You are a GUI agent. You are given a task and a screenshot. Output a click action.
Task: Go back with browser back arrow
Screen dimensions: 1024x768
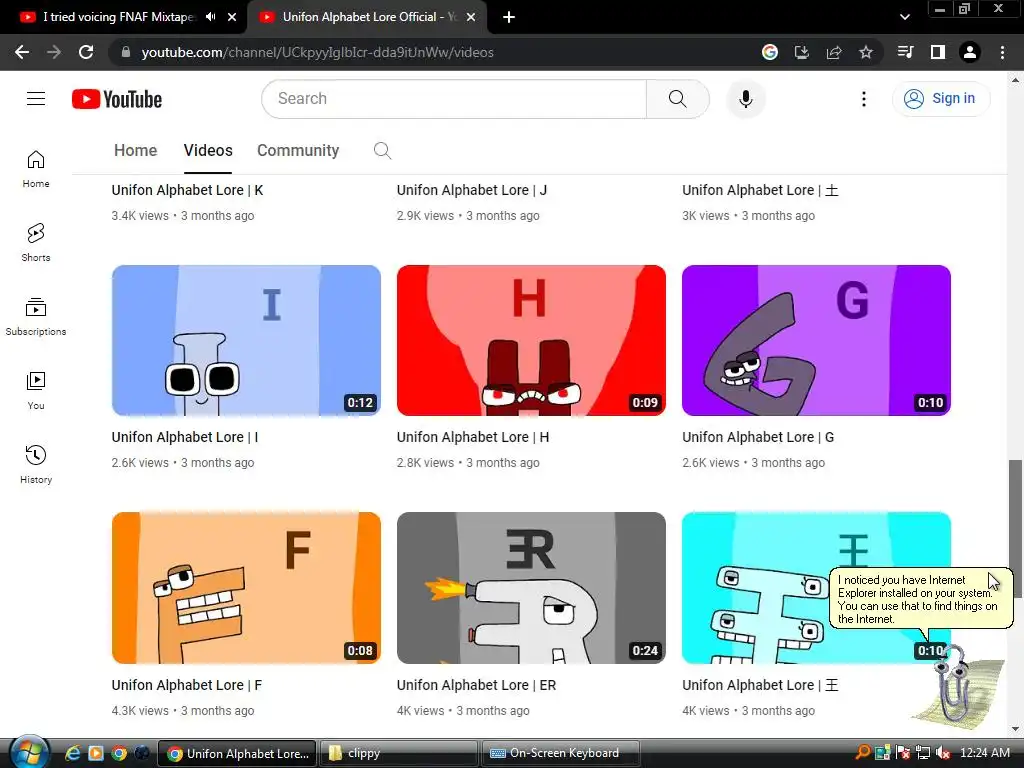point(22,52)
